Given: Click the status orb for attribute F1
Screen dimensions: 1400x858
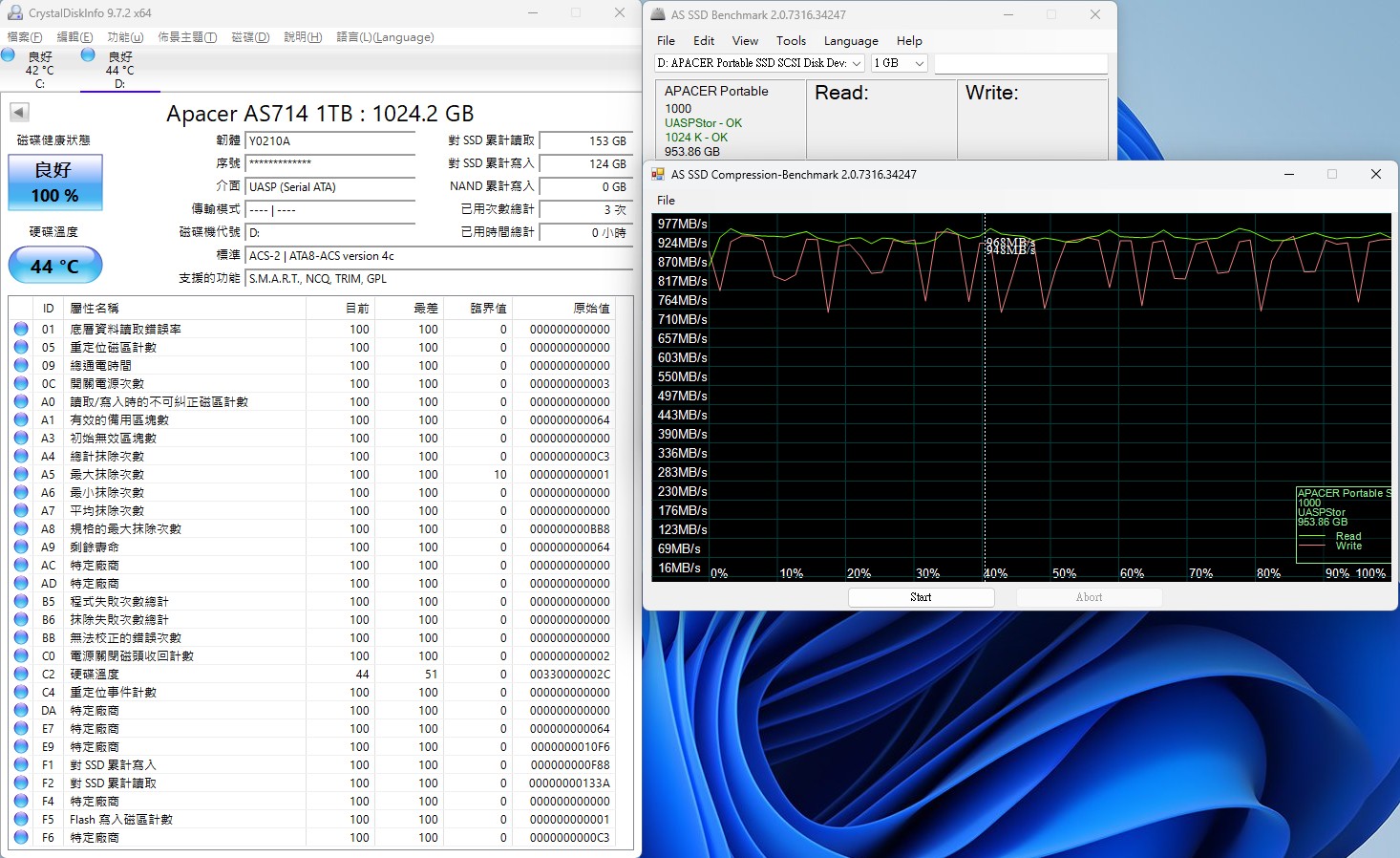Looking at the screenshot, I should pos(21,764).
